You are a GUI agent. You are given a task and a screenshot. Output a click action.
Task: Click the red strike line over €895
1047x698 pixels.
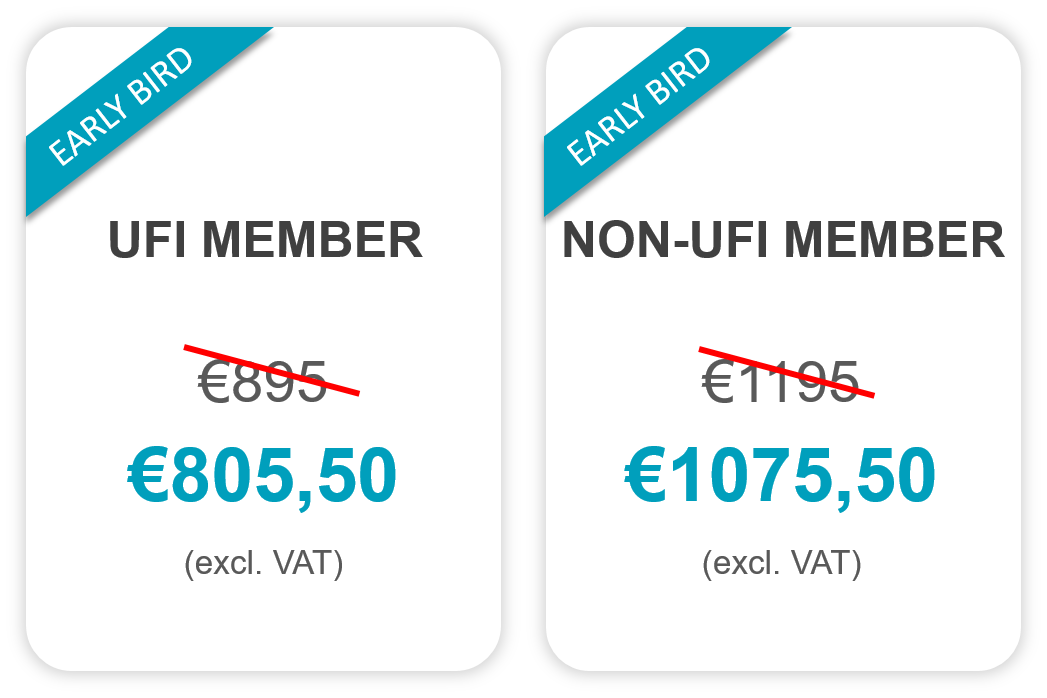(x=272, y=370)
